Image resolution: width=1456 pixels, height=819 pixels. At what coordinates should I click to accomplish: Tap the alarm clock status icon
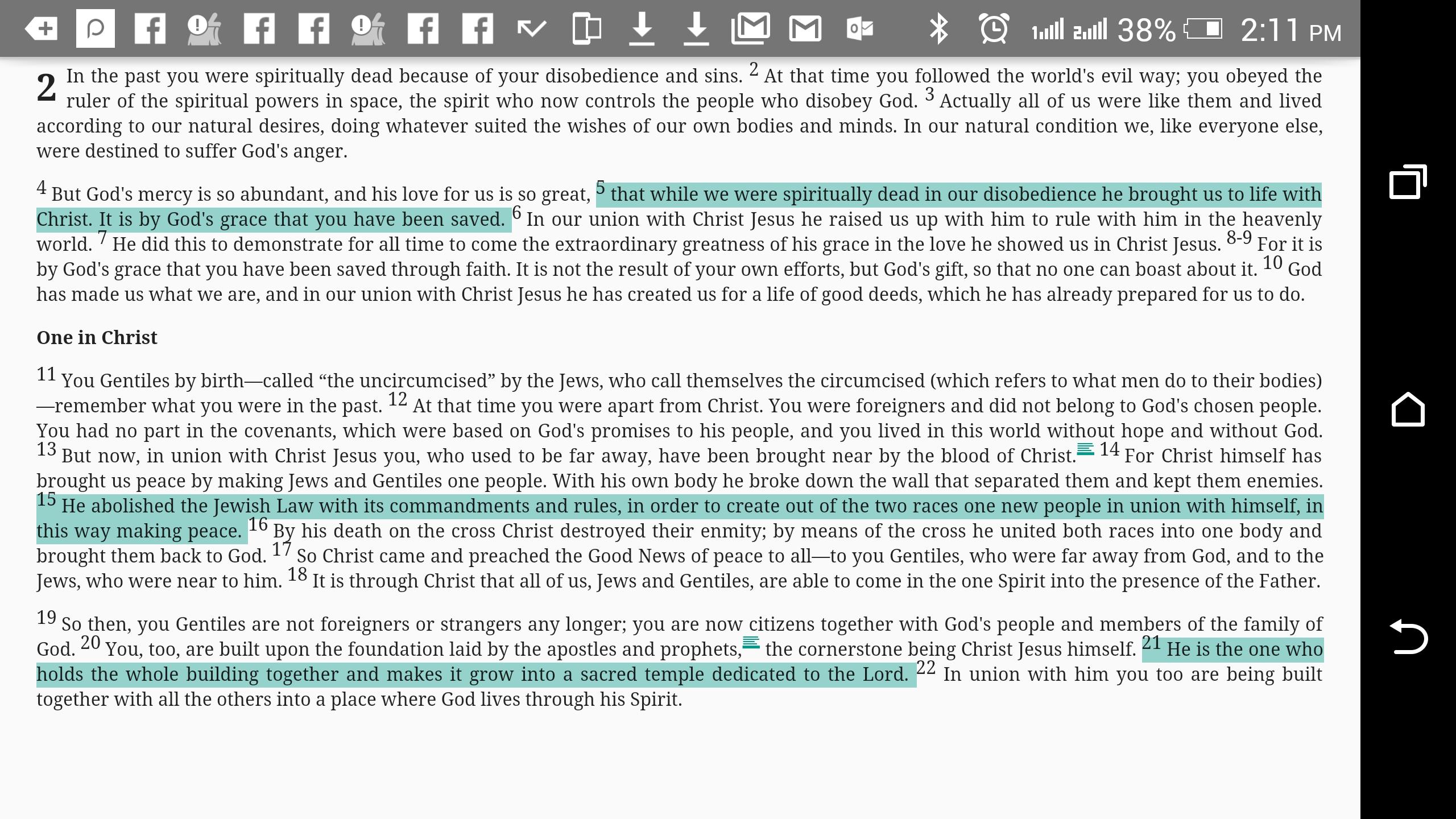pyautogui.click(x=994, y=28)
